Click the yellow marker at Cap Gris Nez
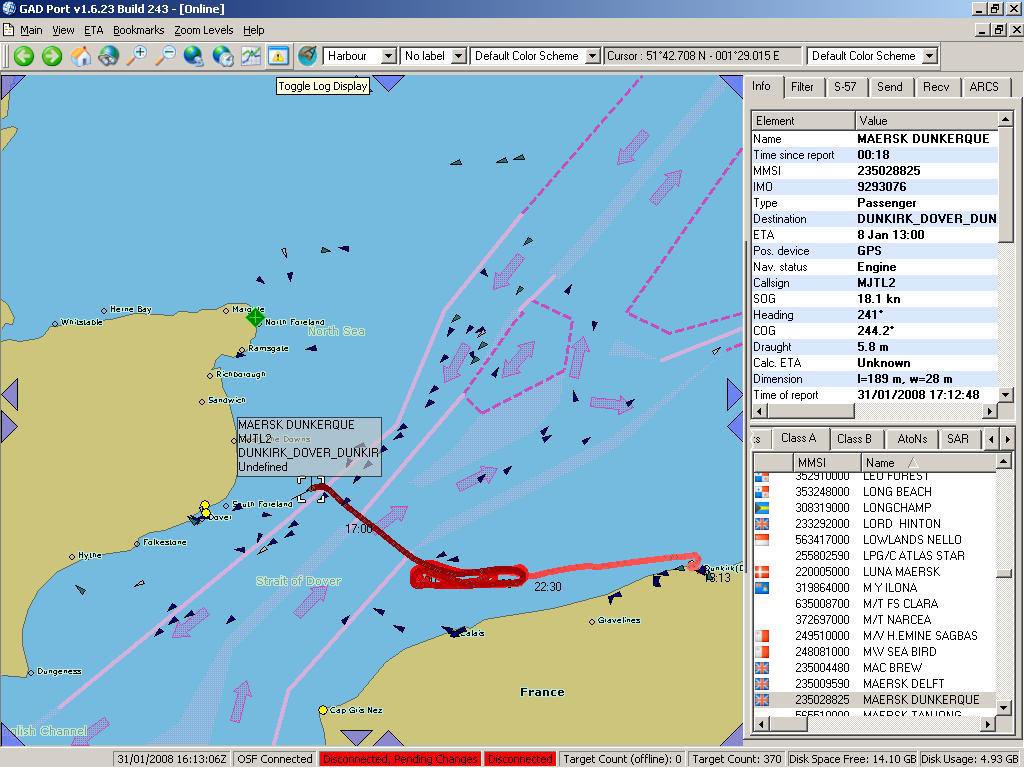Image resolution: width=1024 pixels, height=768 pixels. [x=323, y=710]
